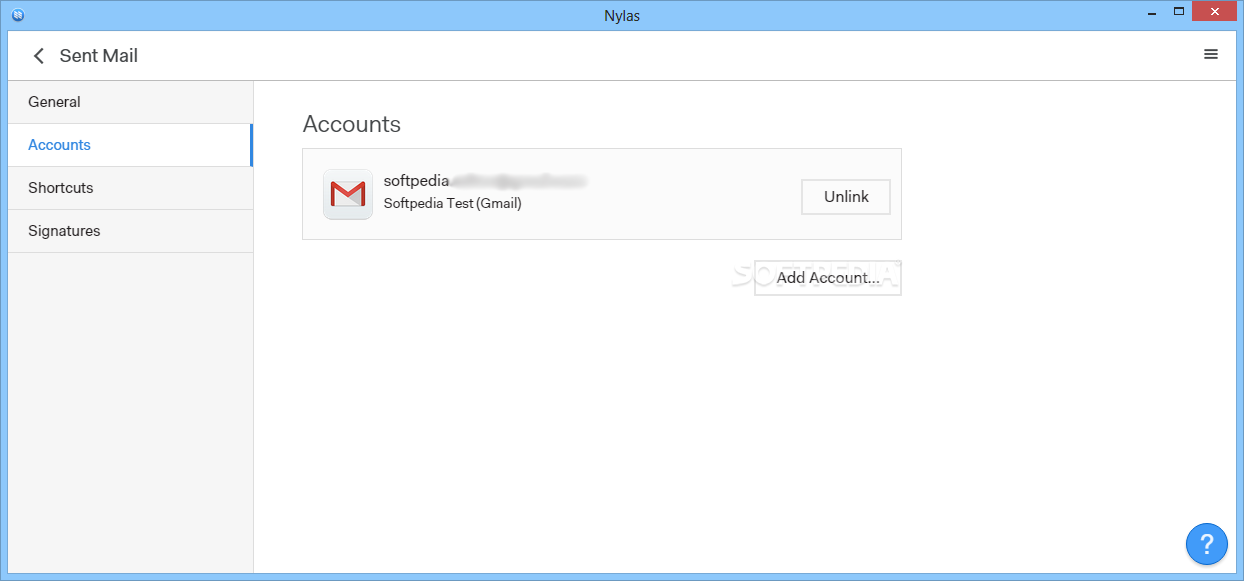Close the Nylas window

(1214, 12)
